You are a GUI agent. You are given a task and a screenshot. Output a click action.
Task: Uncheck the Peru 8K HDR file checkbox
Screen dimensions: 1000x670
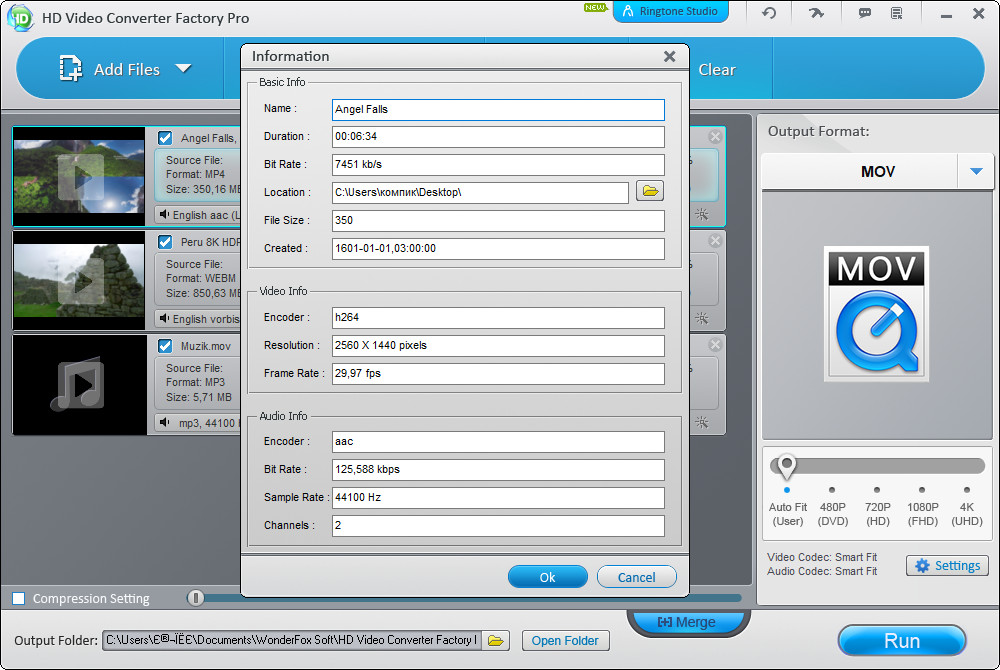[165, 242]
